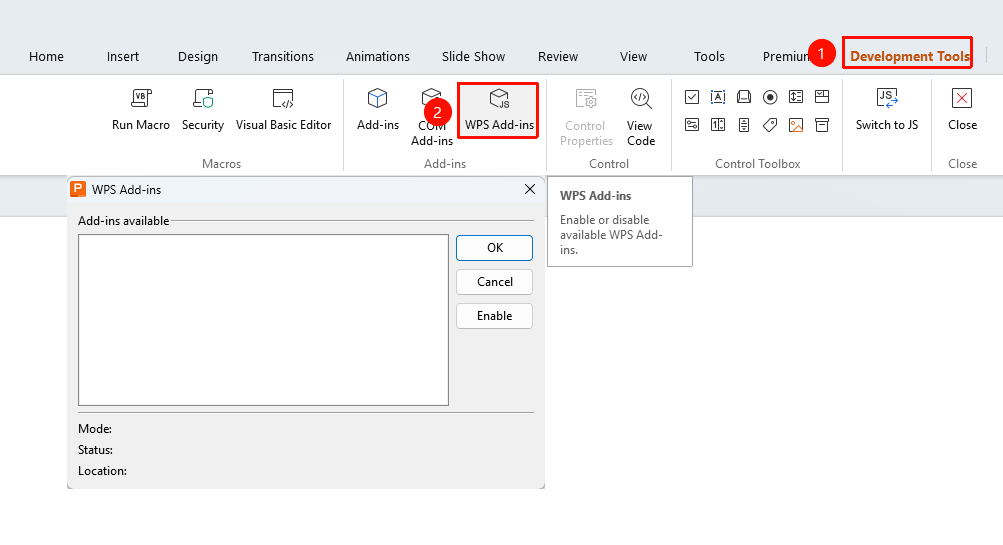Screen dimensions: 1003x545
Task: Click the 'Status:' label
Action: pos(95,450)
